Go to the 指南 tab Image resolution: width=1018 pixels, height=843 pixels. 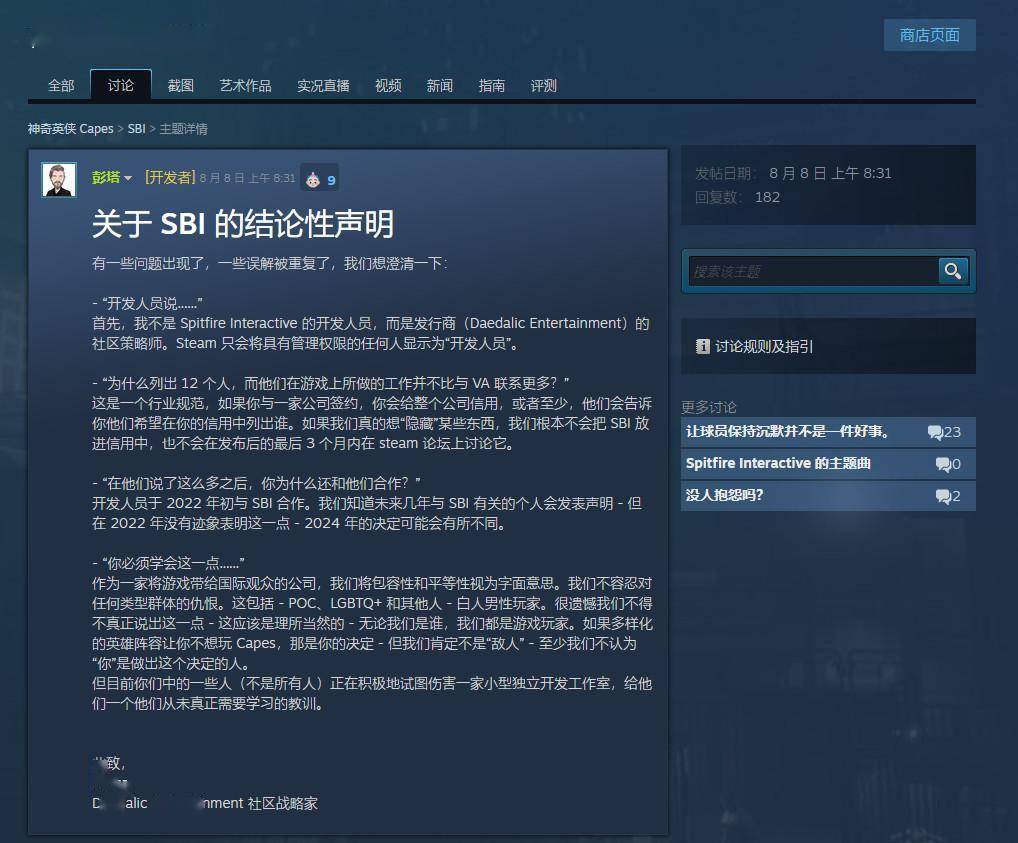point(491,86)
